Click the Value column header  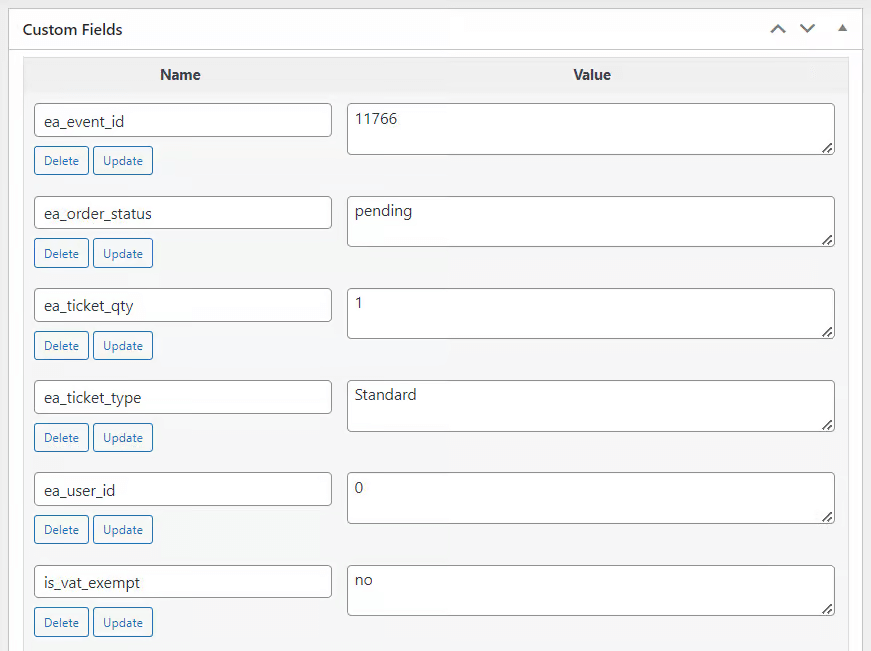pyautogui.click(x=592, y=75)
